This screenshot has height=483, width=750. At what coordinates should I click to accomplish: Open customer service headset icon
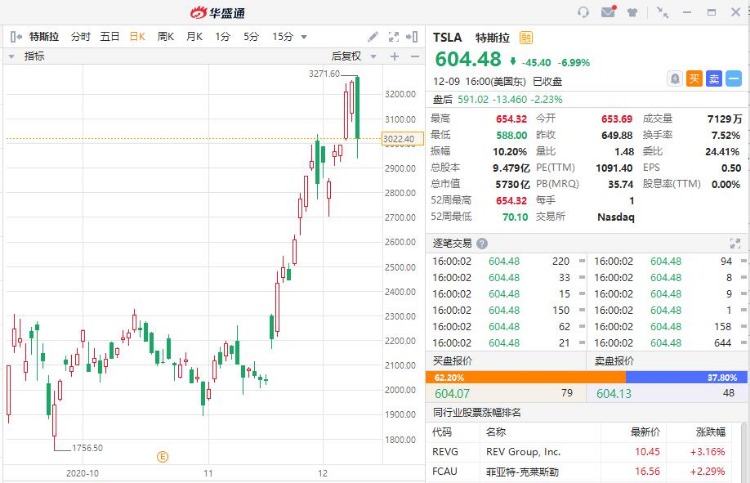[583, 12]
